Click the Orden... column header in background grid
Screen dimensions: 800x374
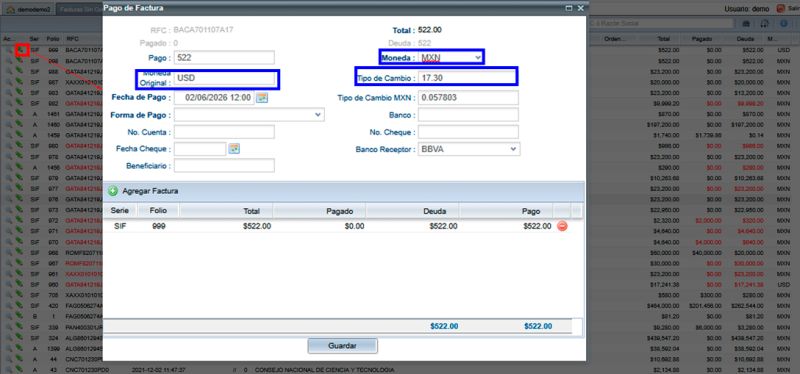point(614,38)
